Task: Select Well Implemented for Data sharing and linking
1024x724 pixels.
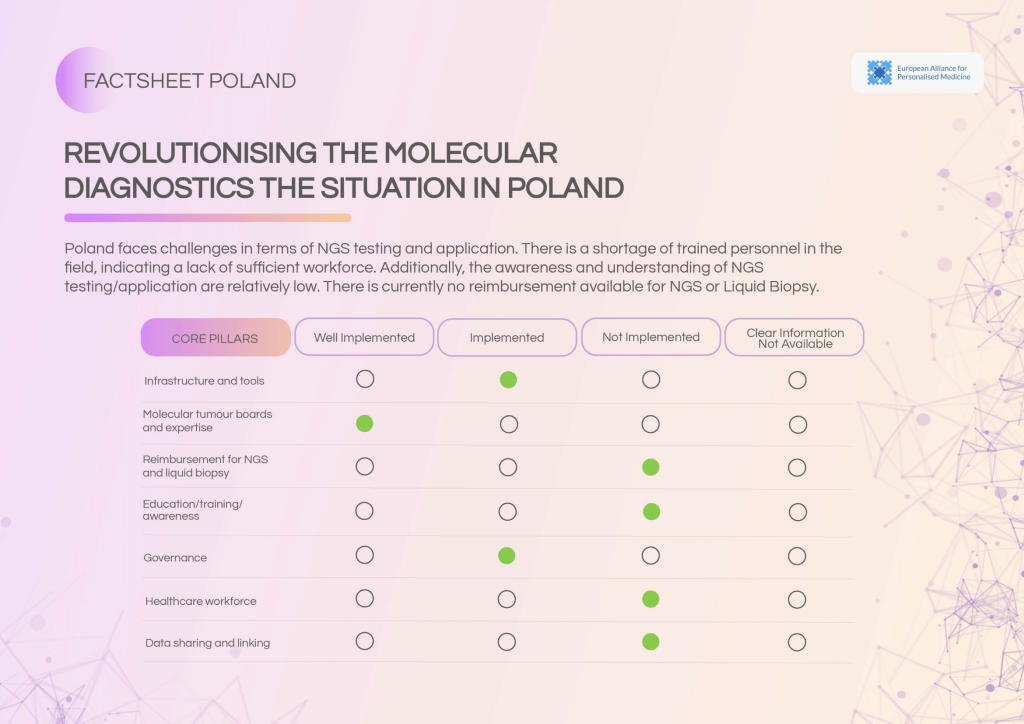Action: tap(365, 642)
